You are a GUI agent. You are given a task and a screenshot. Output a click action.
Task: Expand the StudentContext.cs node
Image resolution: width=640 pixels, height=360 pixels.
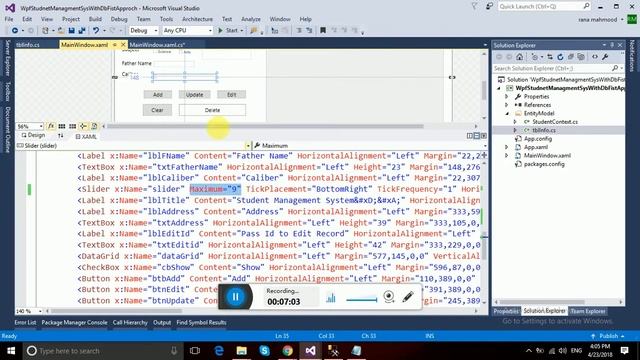[x=515, y=122]
